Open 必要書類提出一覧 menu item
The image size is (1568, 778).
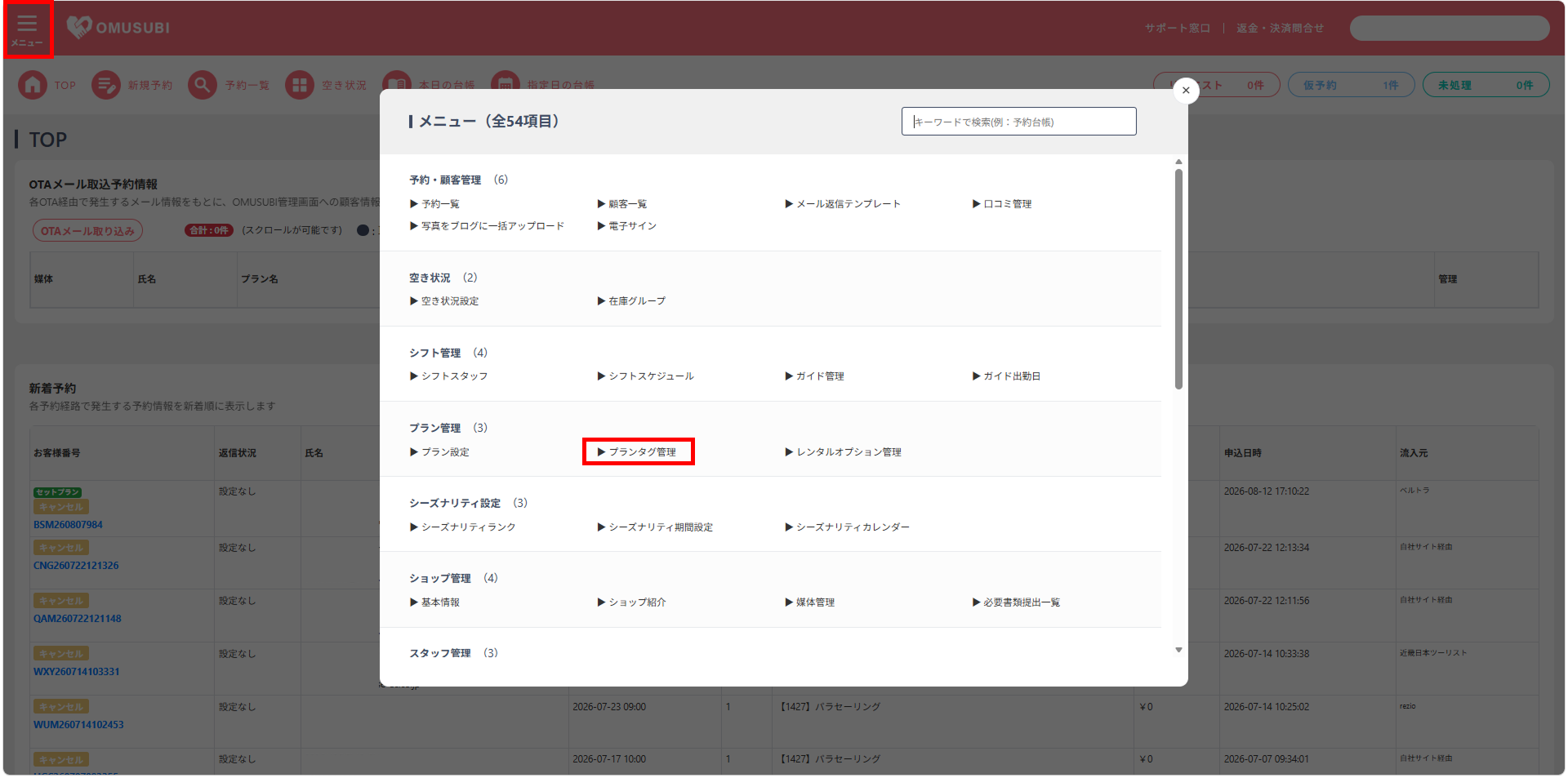point(1016,602)
